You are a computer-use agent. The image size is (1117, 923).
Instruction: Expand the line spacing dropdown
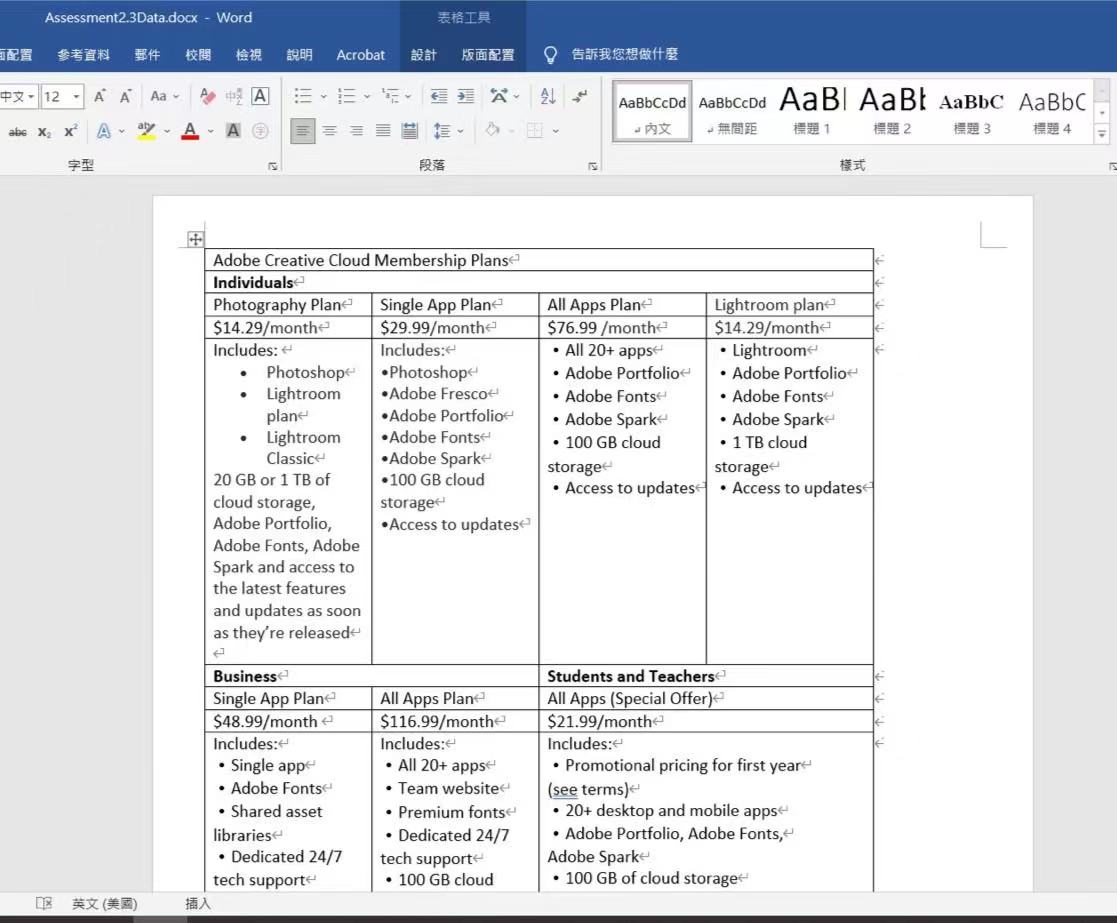click(x=460, y=131)
